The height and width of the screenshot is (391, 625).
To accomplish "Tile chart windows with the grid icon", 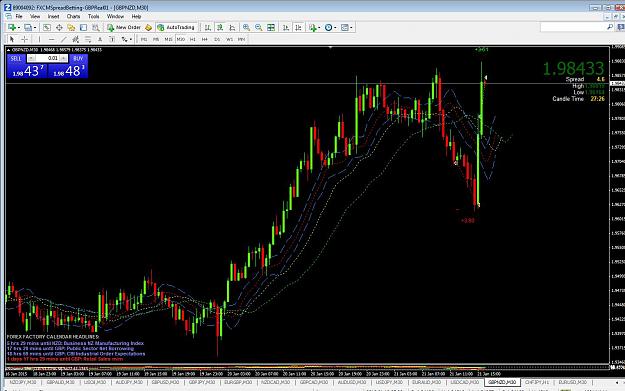I will 271,28.
